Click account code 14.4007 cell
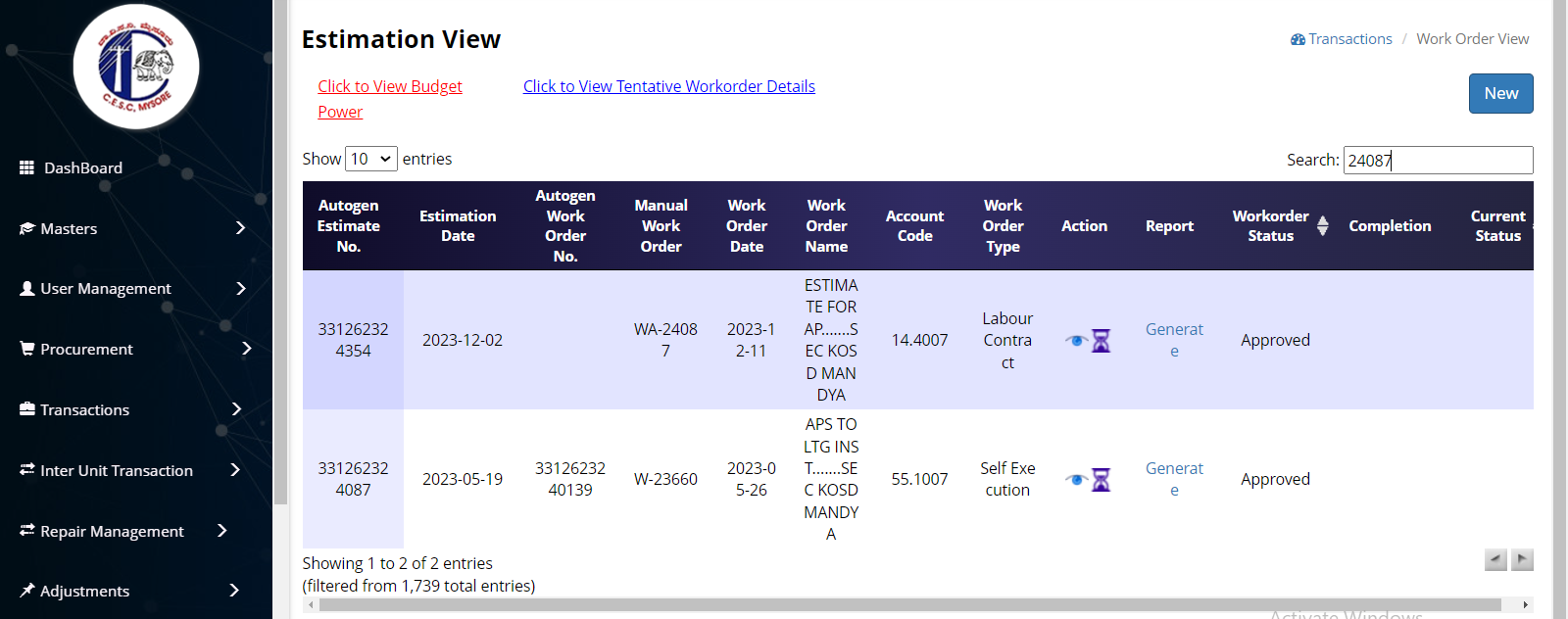This screenshot has width=1568, height=619. (919, 340)
